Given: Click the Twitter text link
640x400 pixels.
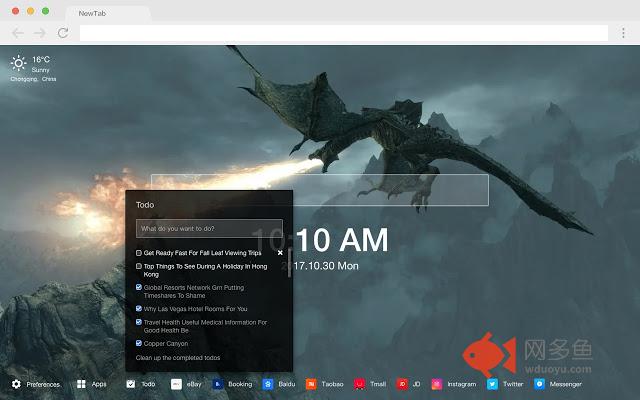Looking at the screenshot, I should (513, 384).
